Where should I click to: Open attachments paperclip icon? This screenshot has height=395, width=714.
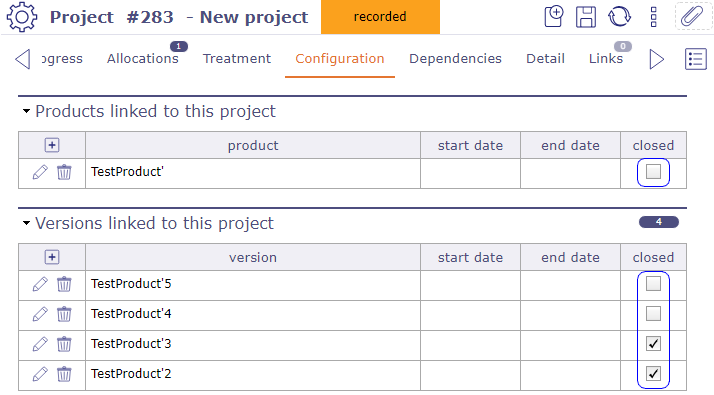tap(692, 17)
